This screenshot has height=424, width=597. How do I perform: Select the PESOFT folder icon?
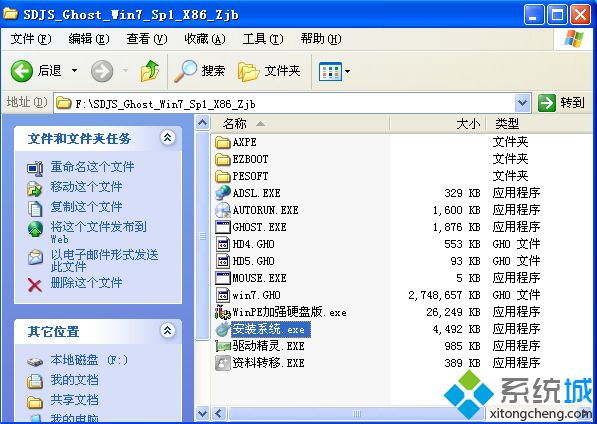pyautogui.click(x=222, y=177)
